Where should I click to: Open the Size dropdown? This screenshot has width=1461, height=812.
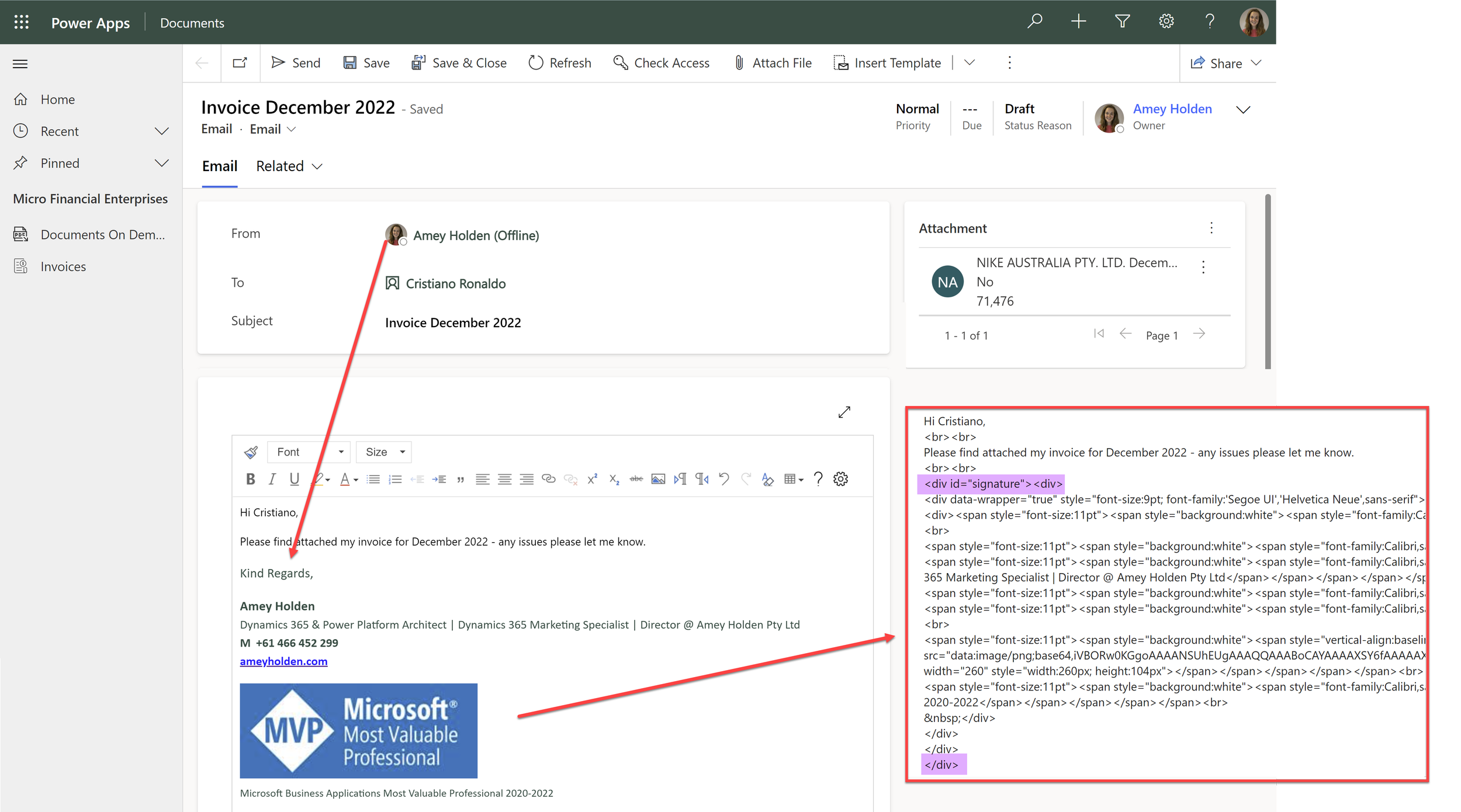(x=383, y=452)
